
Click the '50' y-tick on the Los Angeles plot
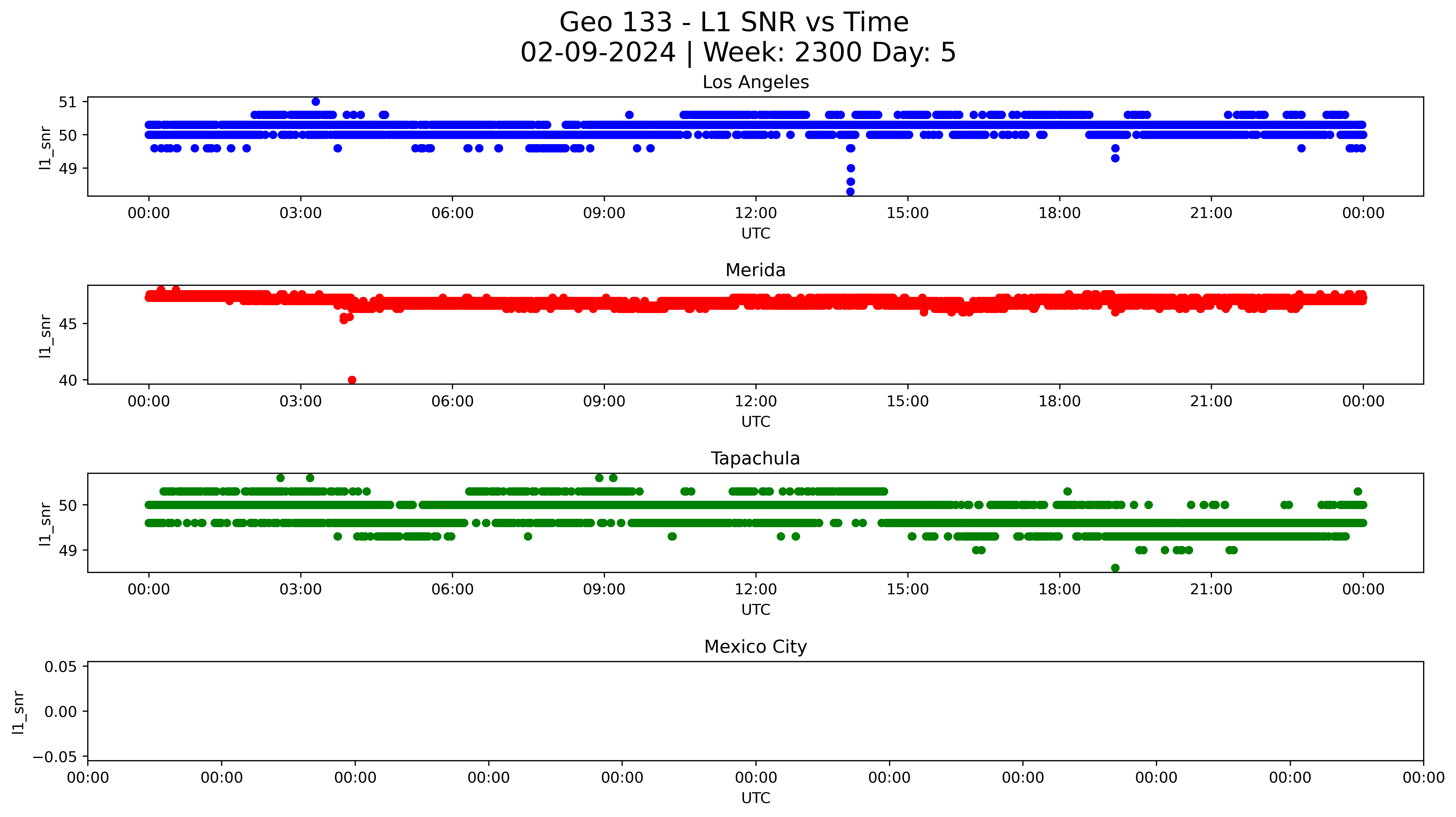point(67,135)
